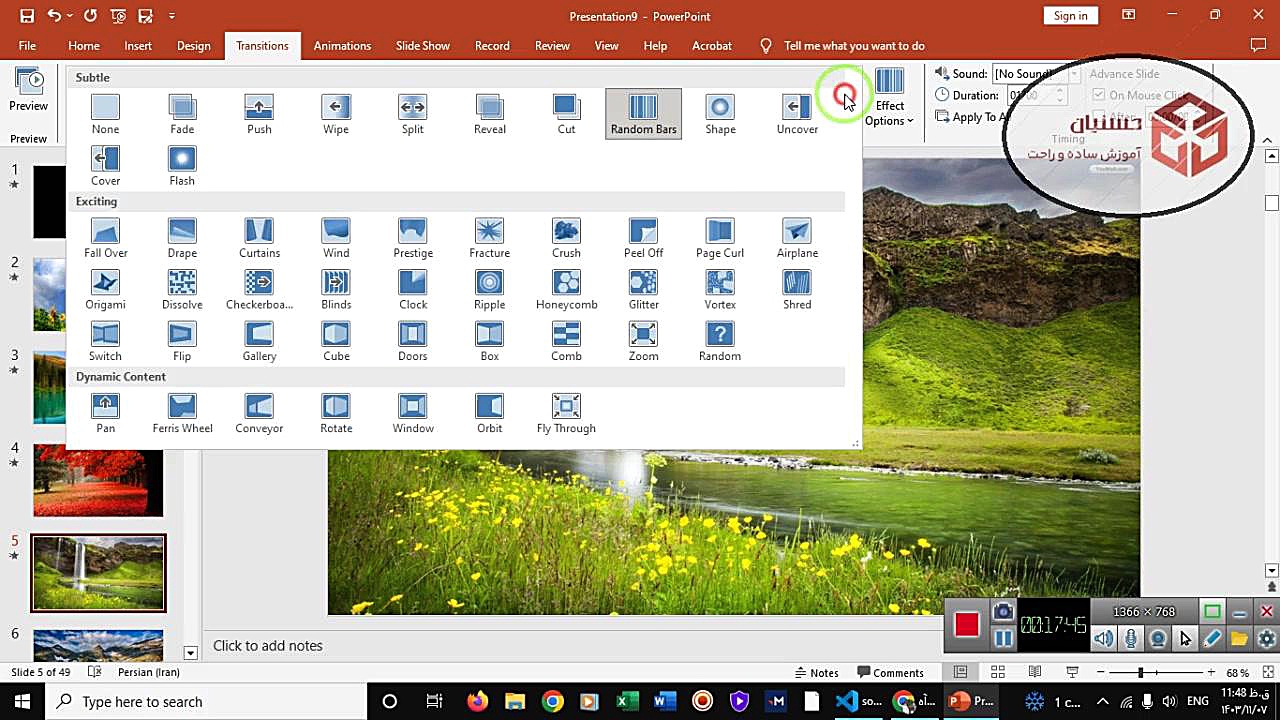Adjust the zoom slider

[x=1140, y=673]
